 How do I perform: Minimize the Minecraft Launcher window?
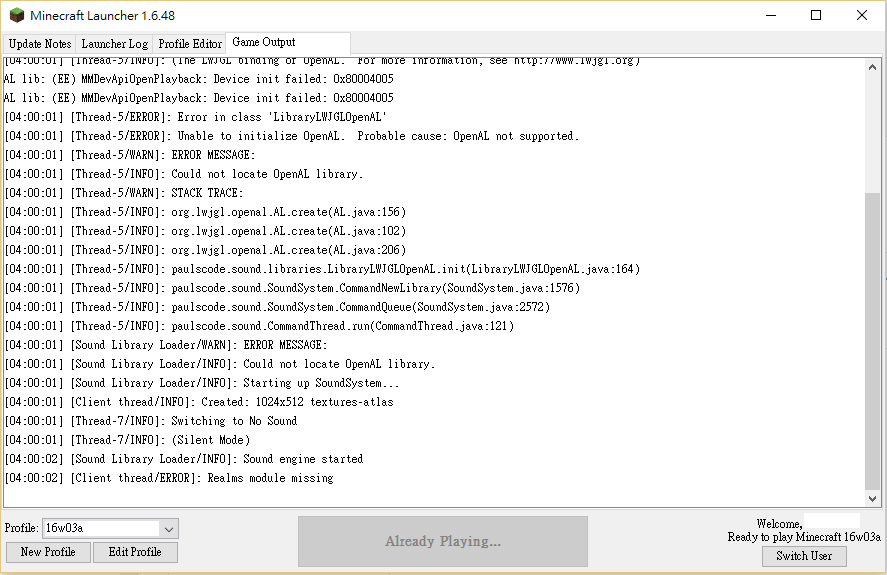click(x=770, y=16)
